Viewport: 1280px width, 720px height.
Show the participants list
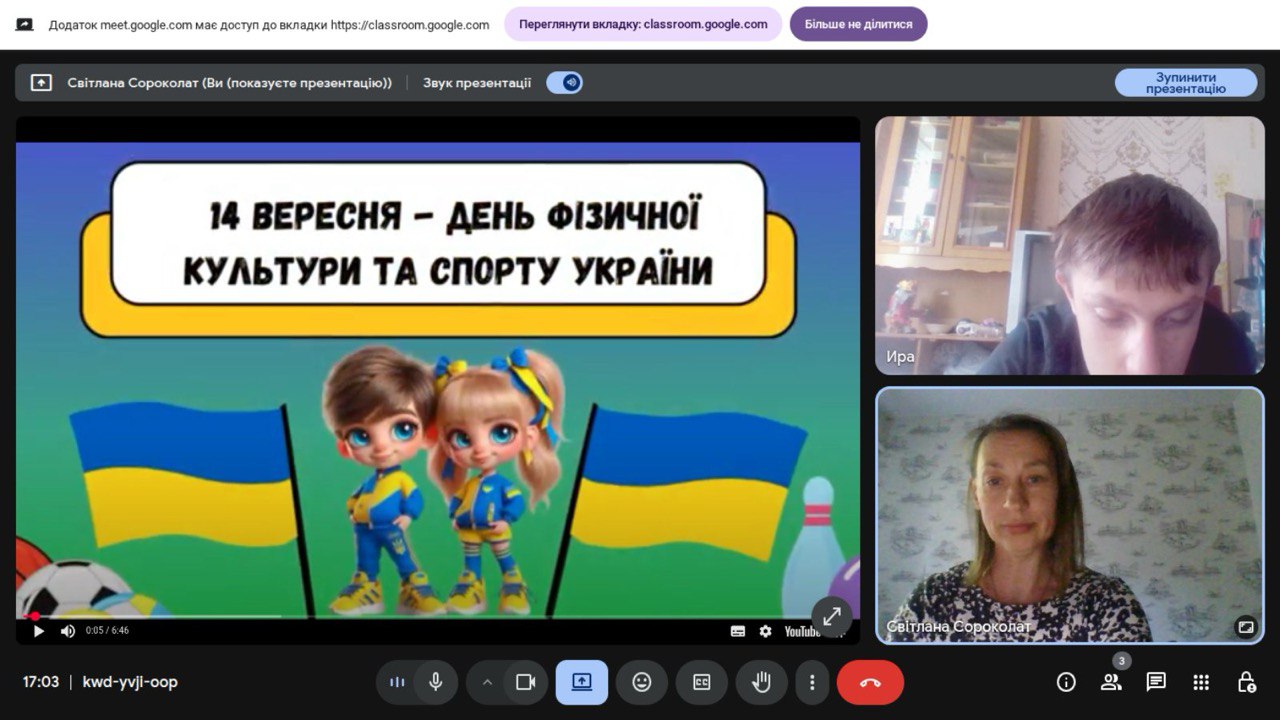coord(1111,682)
